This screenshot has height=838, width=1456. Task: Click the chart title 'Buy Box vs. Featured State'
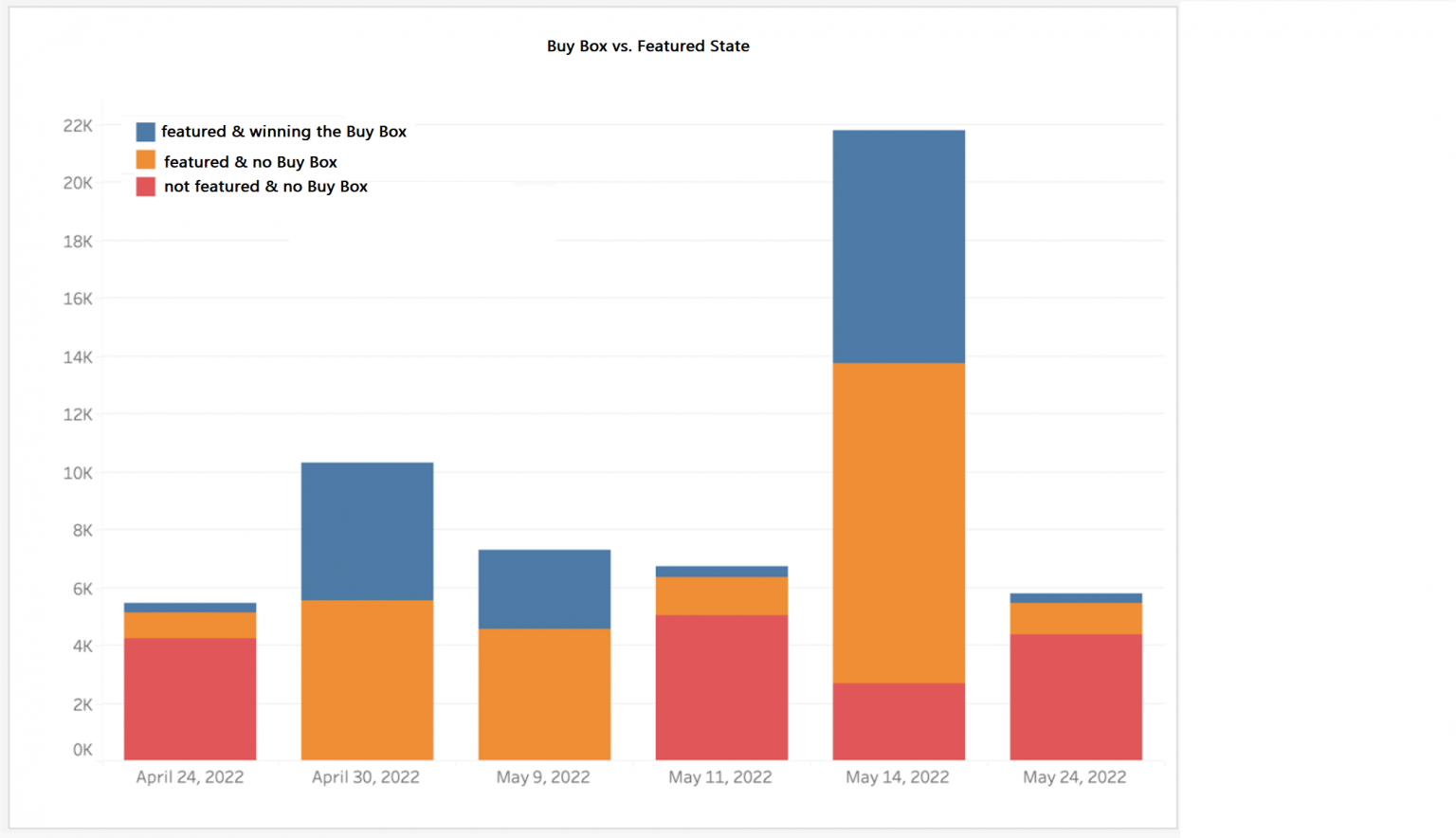pos(648,46)
